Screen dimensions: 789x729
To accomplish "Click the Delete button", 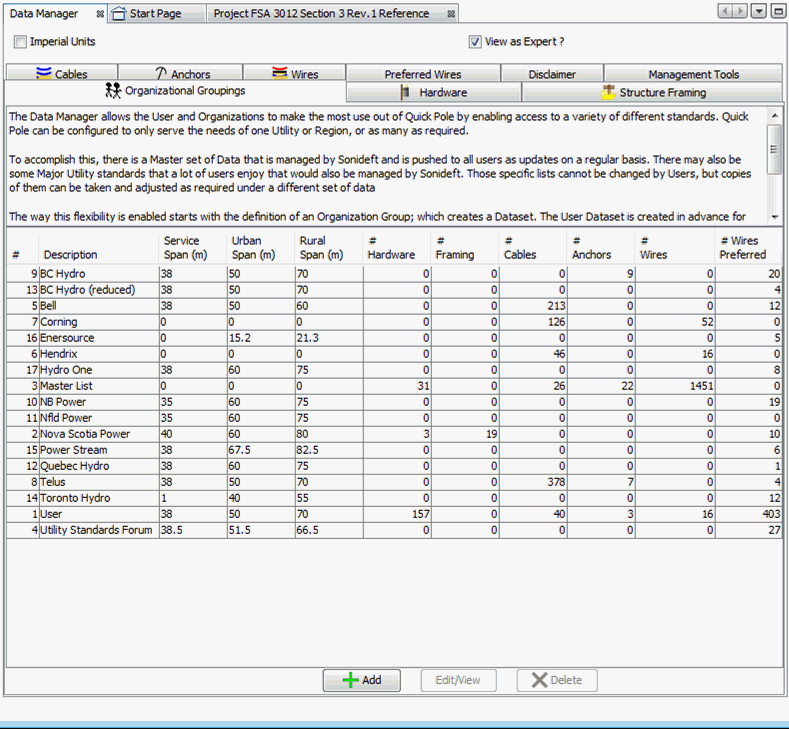I will [x=557, y=680].
